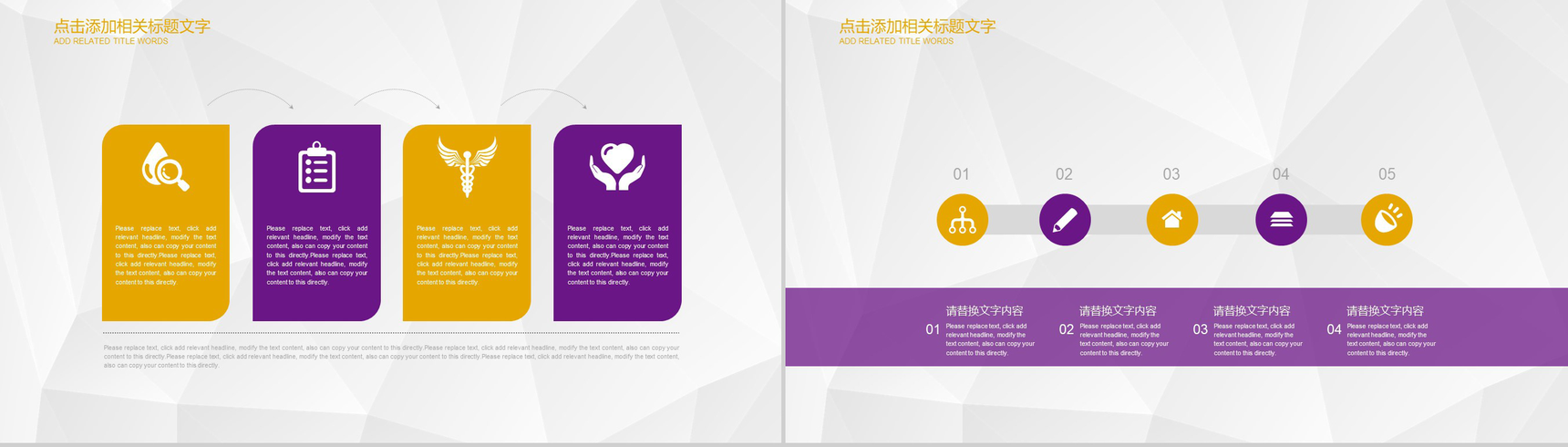Select text in first yellow card

click(166, 255)
